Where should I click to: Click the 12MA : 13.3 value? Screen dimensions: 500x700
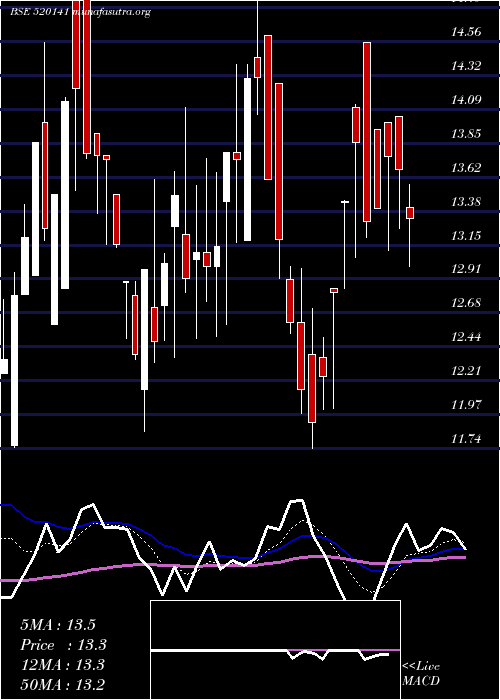[x=62, y=665]
